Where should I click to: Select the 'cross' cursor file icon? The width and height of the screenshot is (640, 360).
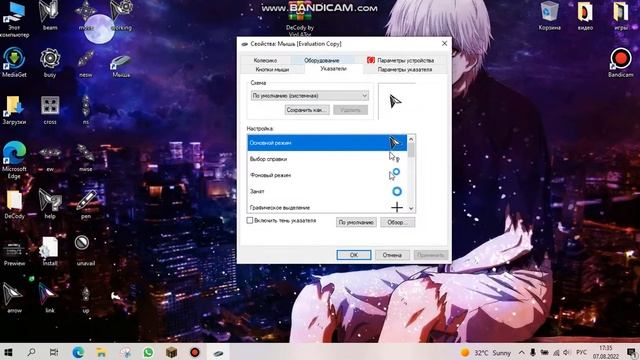pos(50,110)
